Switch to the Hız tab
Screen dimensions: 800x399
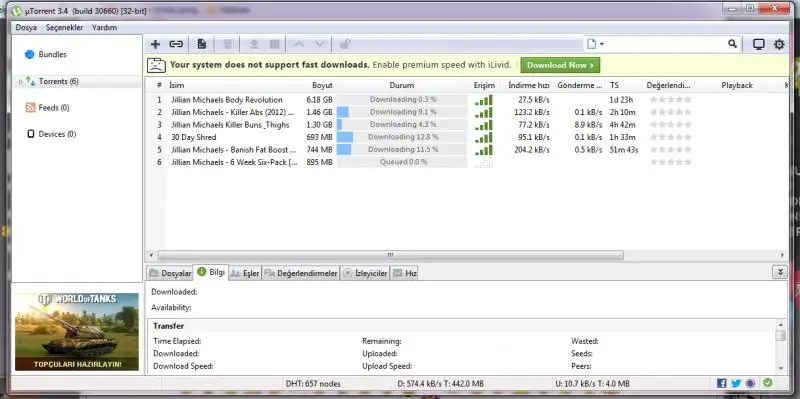coord(405,273)
